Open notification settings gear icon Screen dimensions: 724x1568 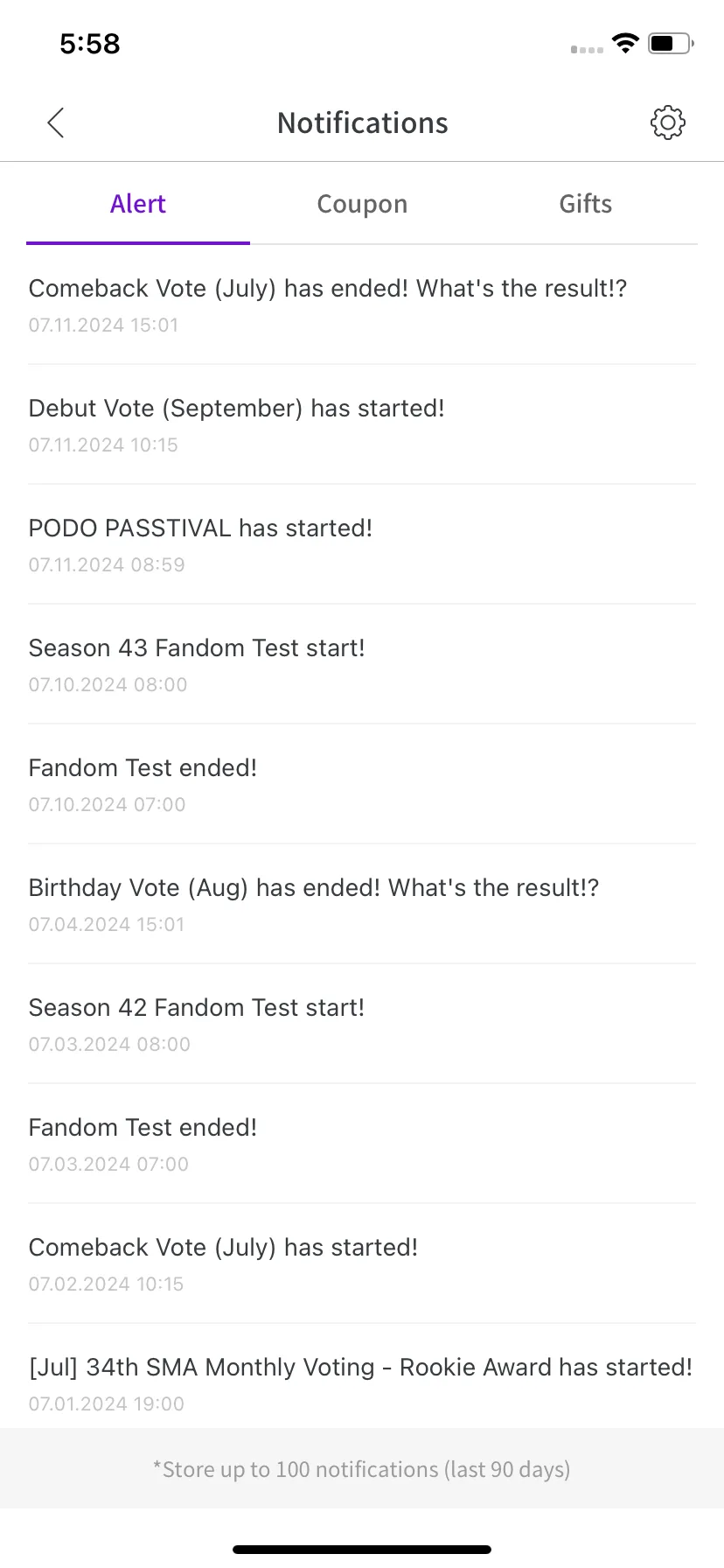click(667, 122)
